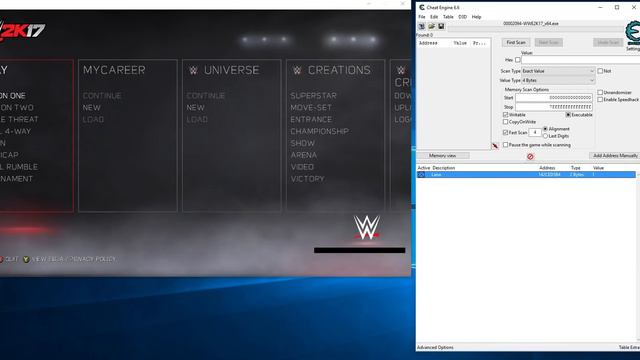Open the Table menu
Screen dimensions: 640x360
point(448,17)
